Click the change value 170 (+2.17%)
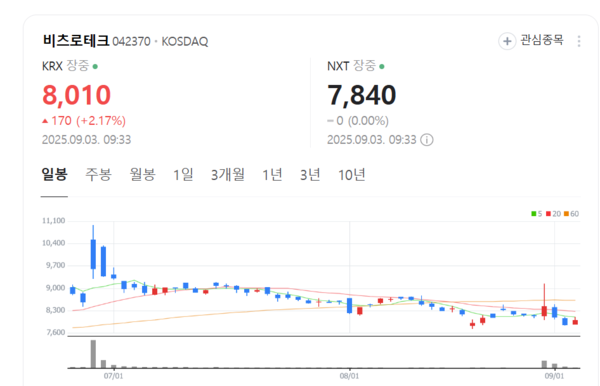 [x=84, y=121]
